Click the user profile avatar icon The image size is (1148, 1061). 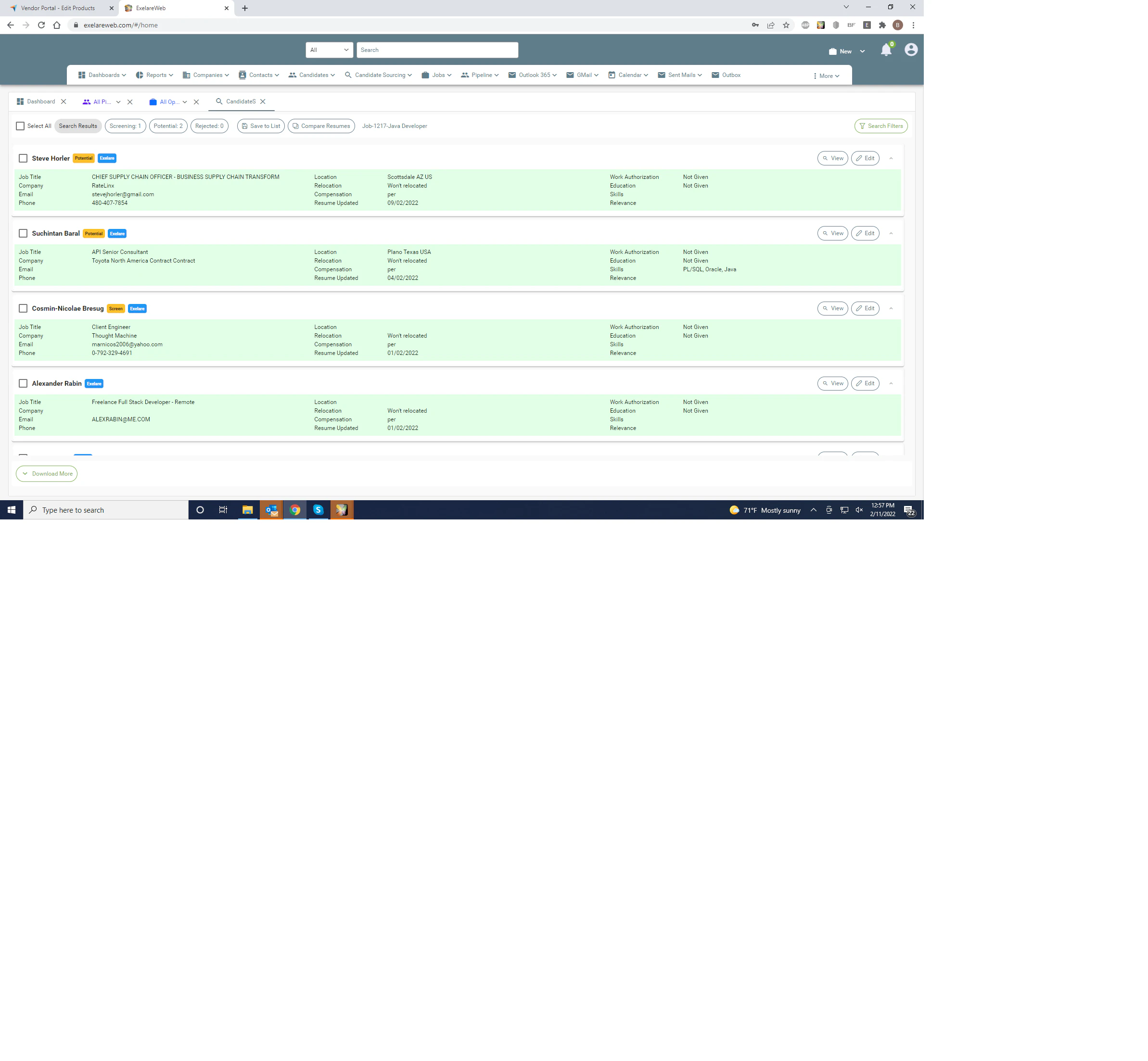[910, 50]
